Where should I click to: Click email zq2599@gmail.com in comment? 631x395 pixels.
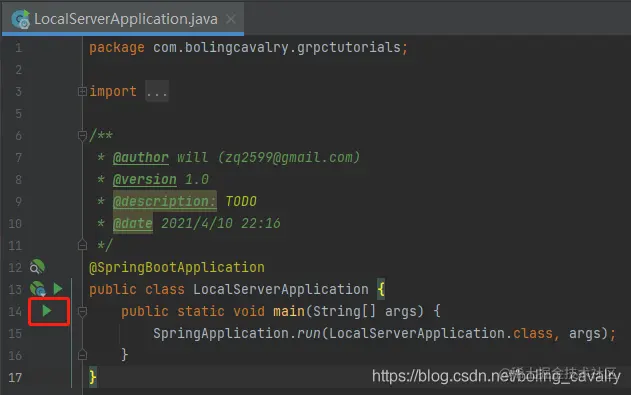pyautogui.click(x=288, y=157)
